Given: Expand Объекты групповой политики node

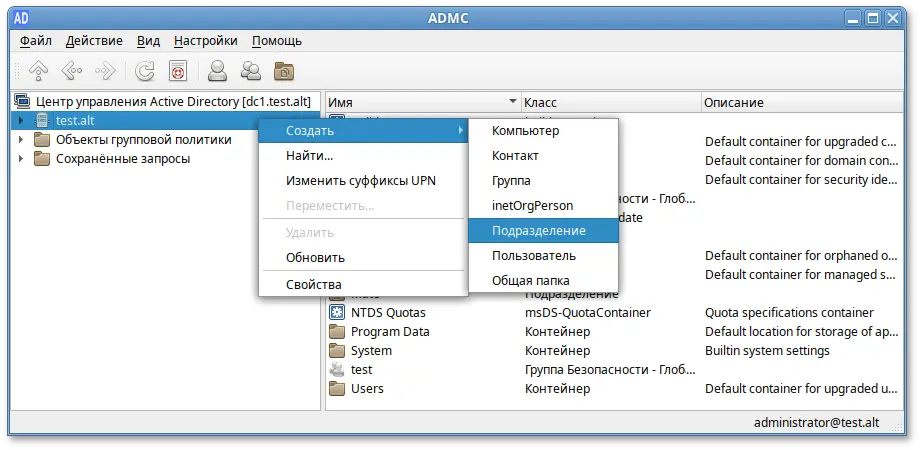Looking at the screenshot, I should (x=21, y=140).
